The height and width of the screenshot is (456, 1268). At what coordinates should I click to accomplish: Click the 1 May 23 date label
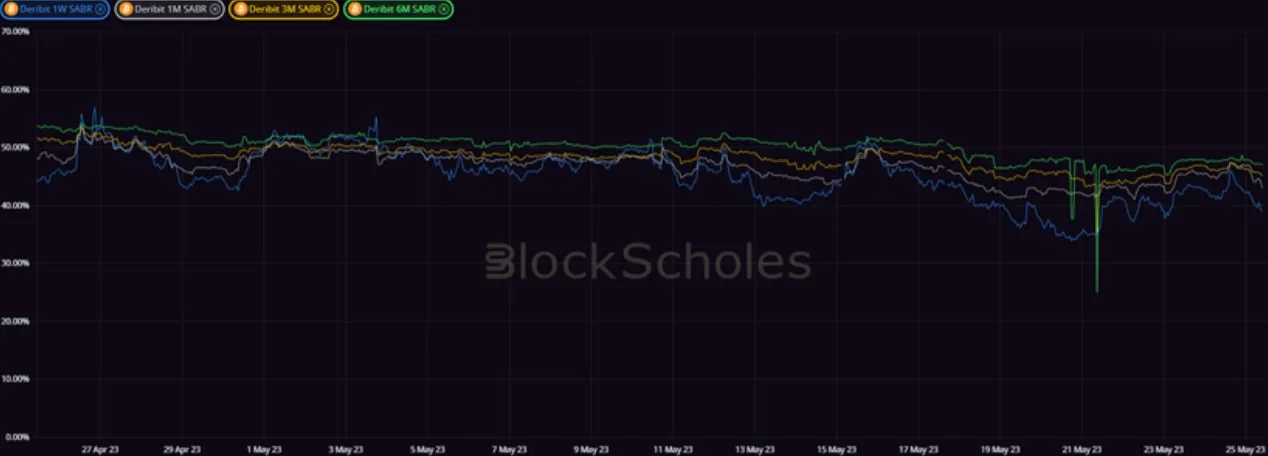point(263,449)
